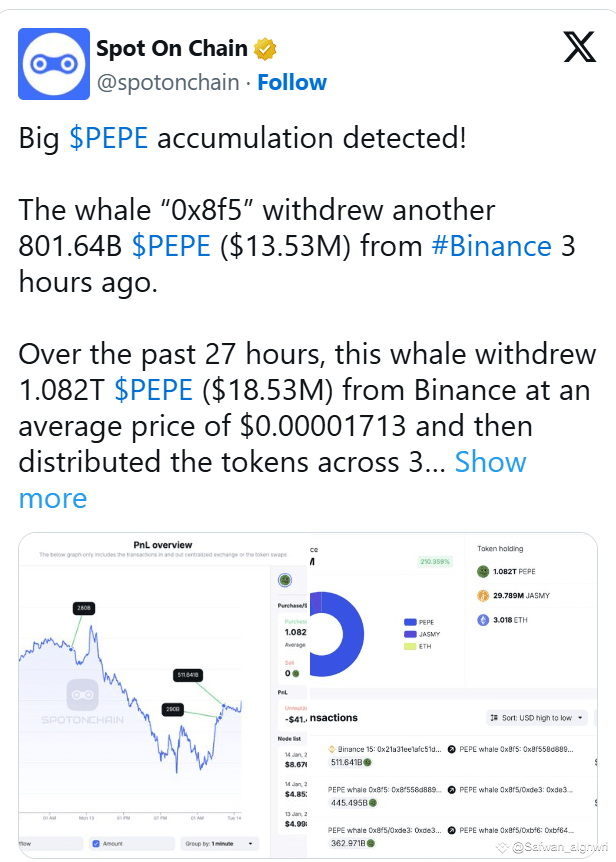
Task: Click the JASMY token icon in Token holding
Action: (483, 595)
